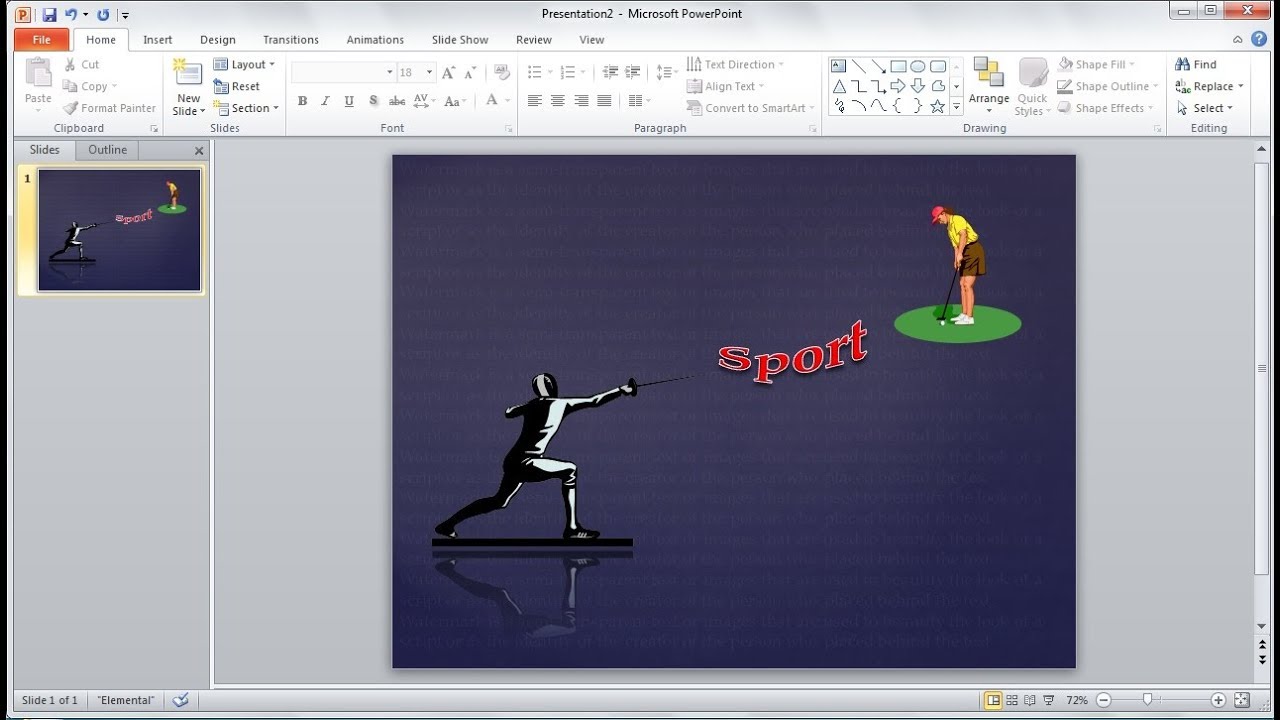Screen dimensions: 1280x720
Task: Switch to Reading View icon
Action: click(1030, 700)
